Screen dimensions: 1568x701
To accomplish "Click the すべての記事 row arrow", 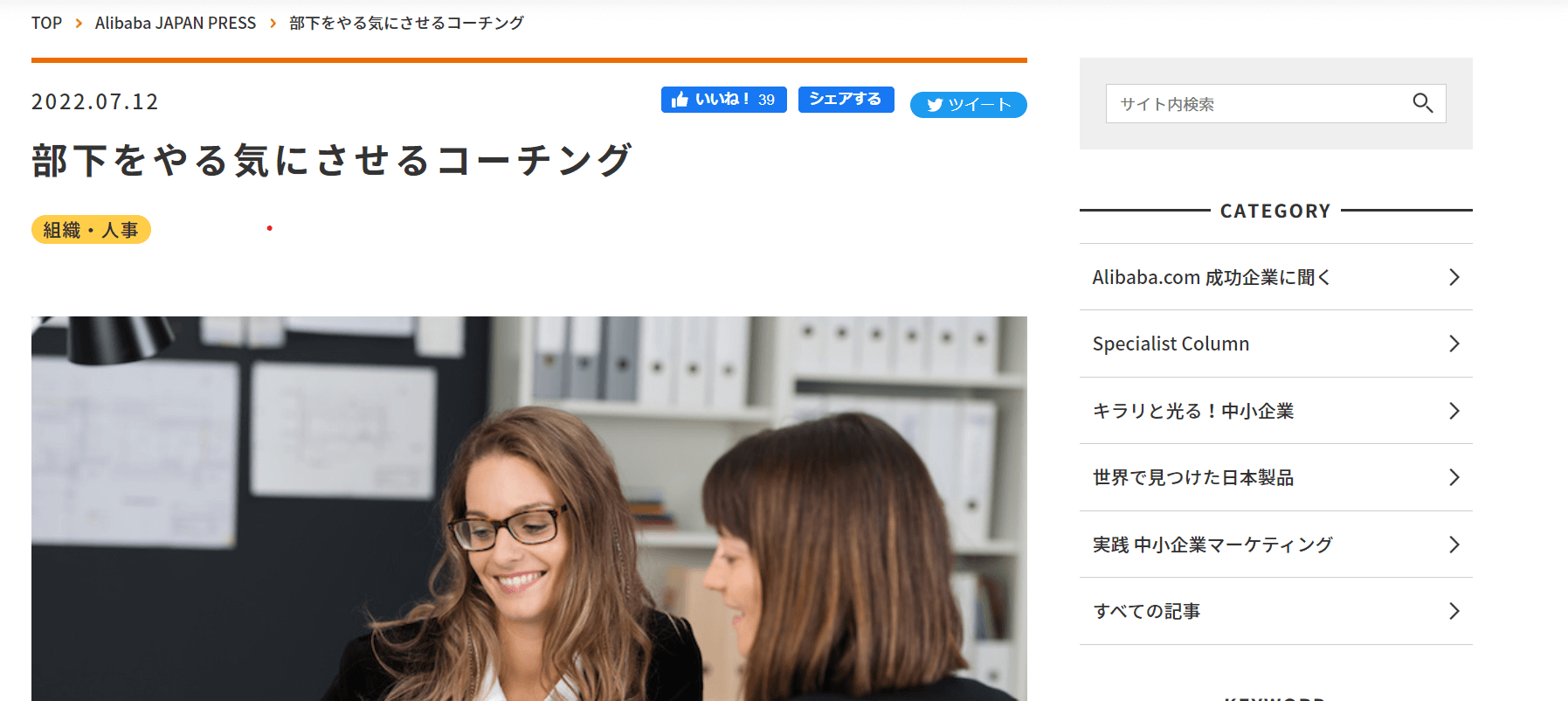I will (x=1454, y=611).
